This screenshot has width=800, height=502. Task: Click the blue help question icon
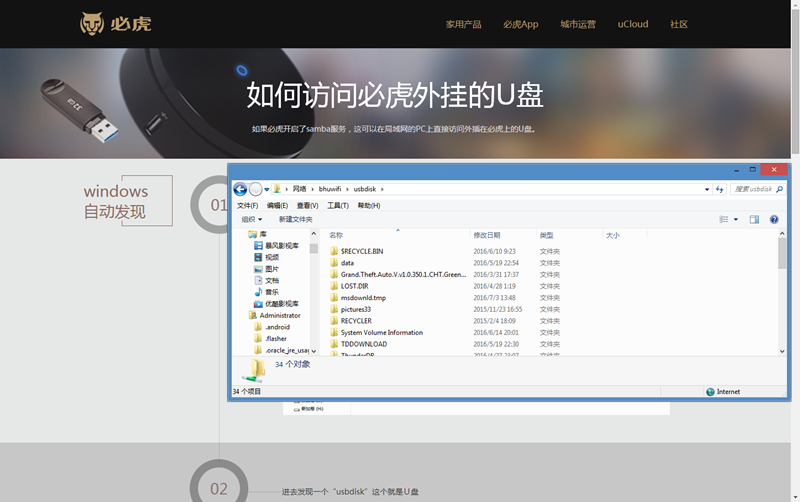coord(774,219)
